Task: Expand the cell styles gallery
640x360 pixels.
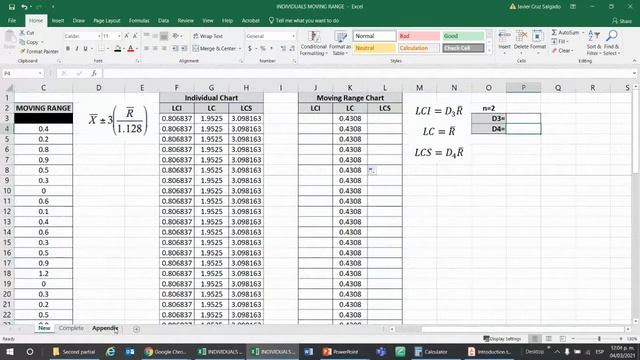Action: tap(489, 51)
